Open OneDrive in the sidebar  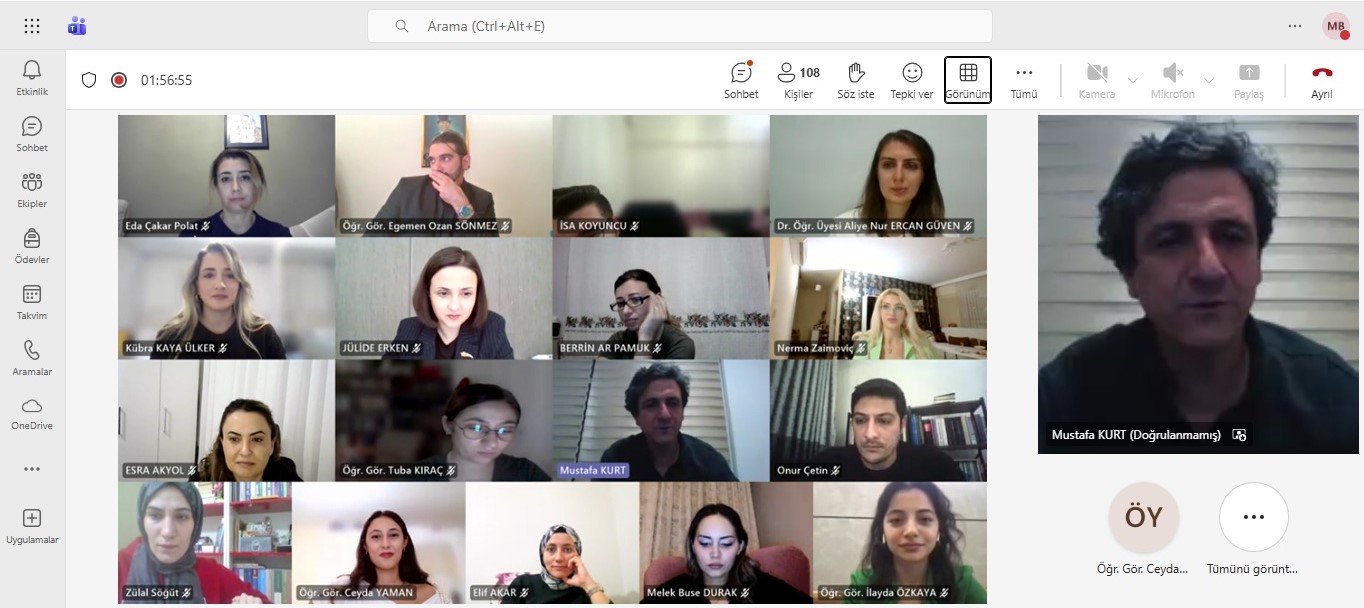click(32, 412)
